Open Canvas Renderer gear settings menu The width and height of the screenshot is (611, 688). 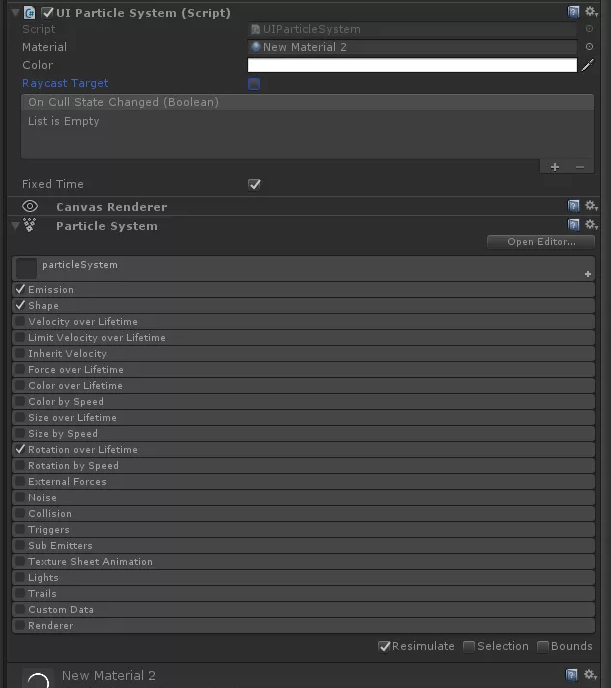click(x=591, y=206)
